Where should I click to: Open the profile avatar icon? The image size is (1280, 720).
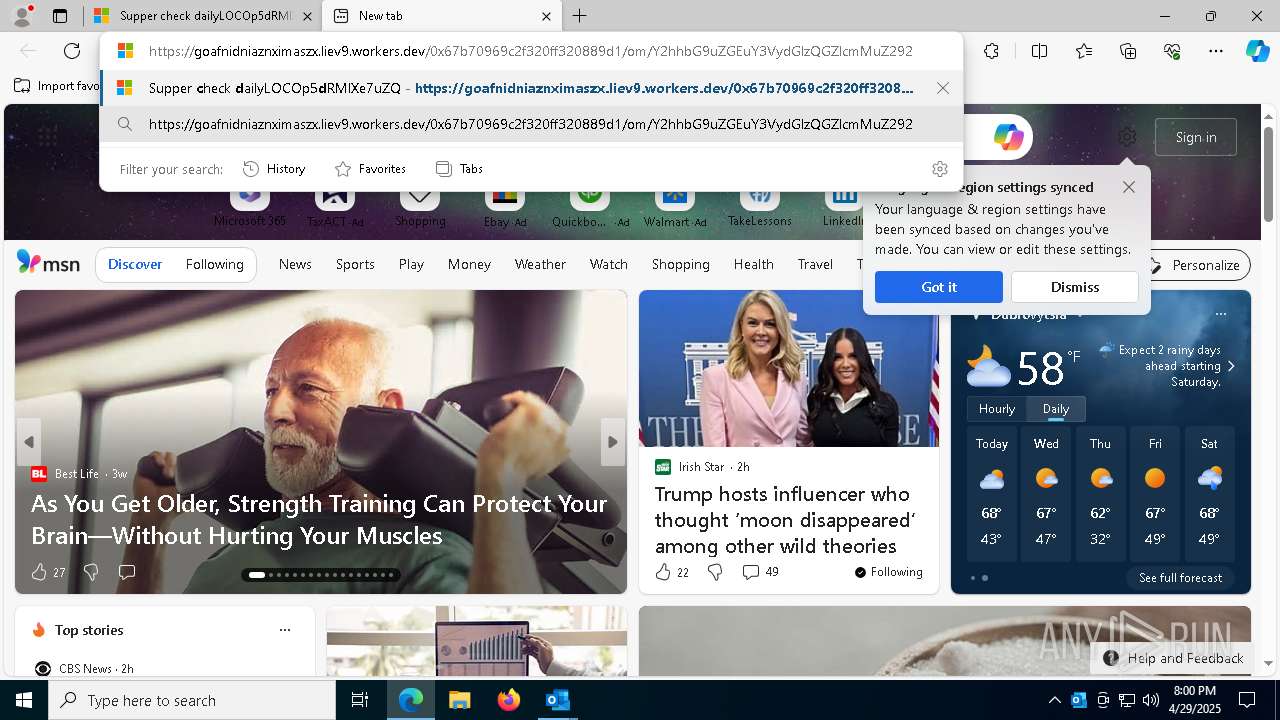[x=21, y=16]
